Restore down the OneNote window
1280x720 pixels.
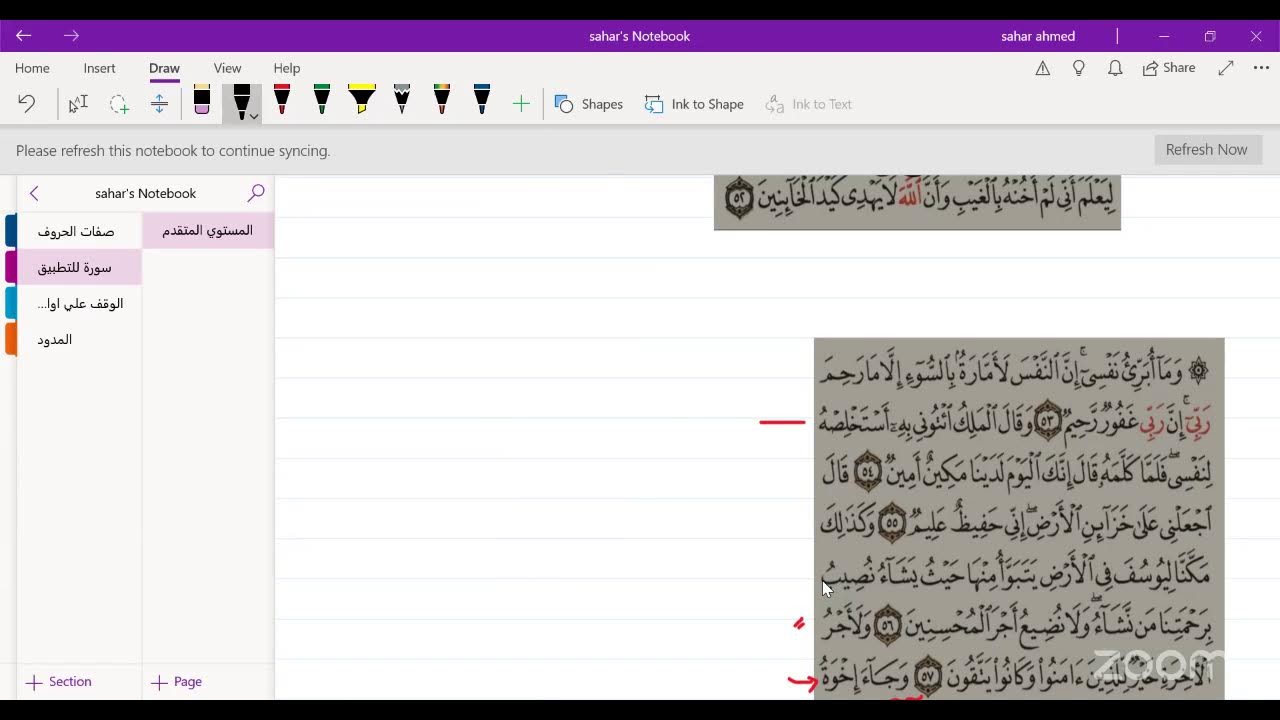click(1210, 36)
